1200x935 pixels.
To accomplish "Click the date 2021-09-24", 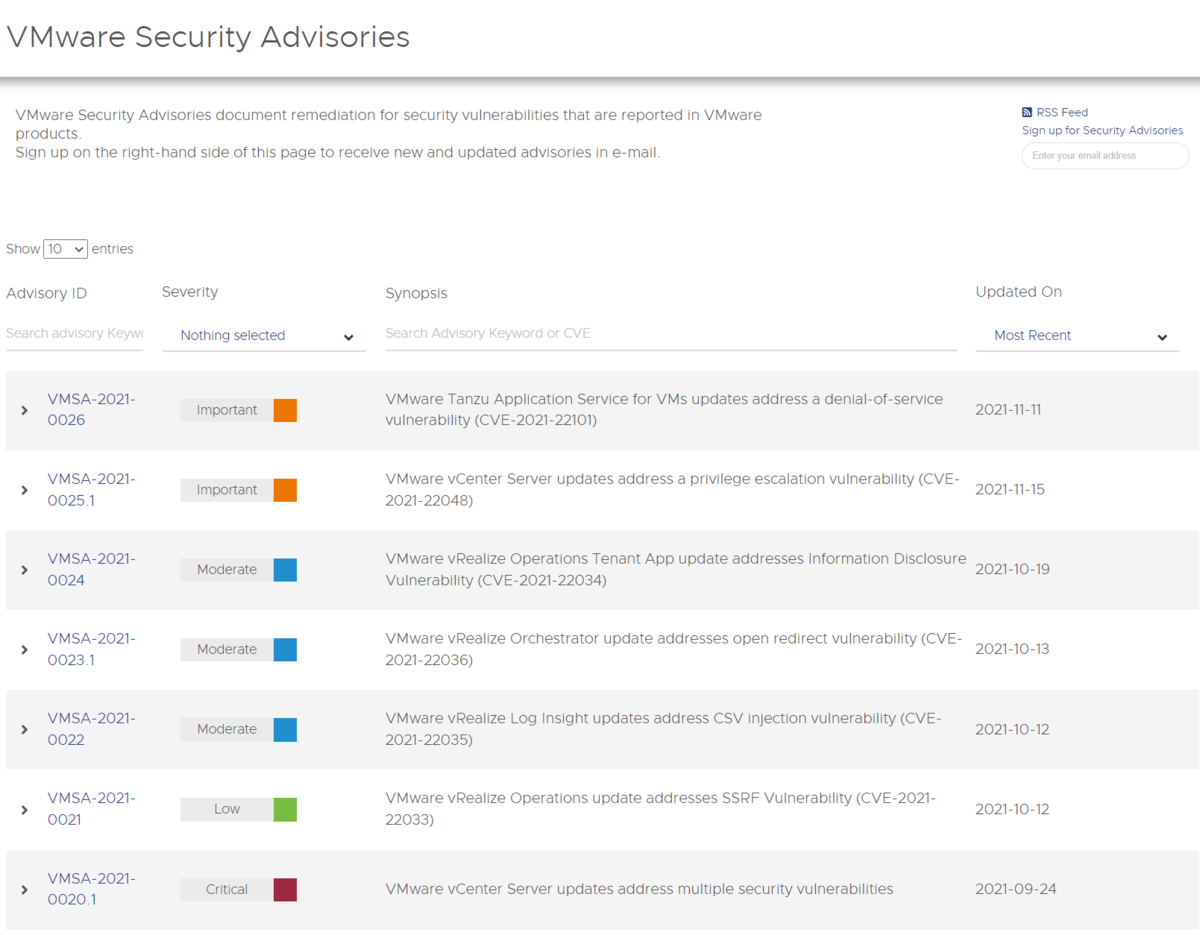I will point(1016,889).
